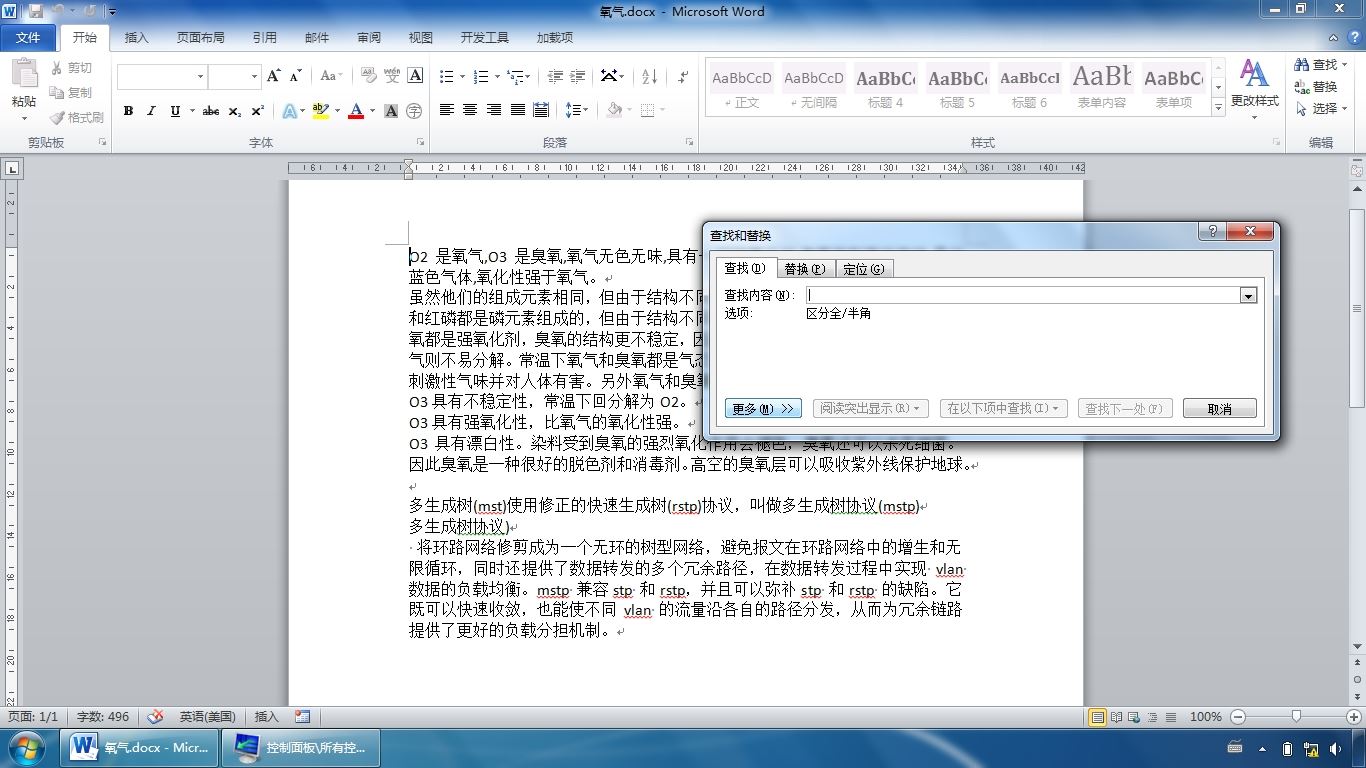This screenshot has width=1366, height=768.
Task: Click the red font color button
Action: (355, 111)
